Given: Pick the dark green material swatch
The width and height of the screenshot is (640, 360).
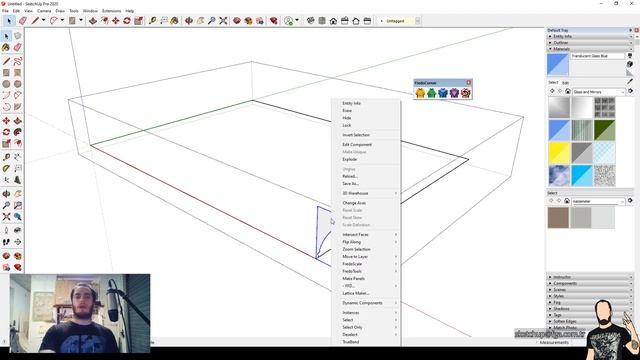Looking at the screenshot, I should tap(604, 130).
